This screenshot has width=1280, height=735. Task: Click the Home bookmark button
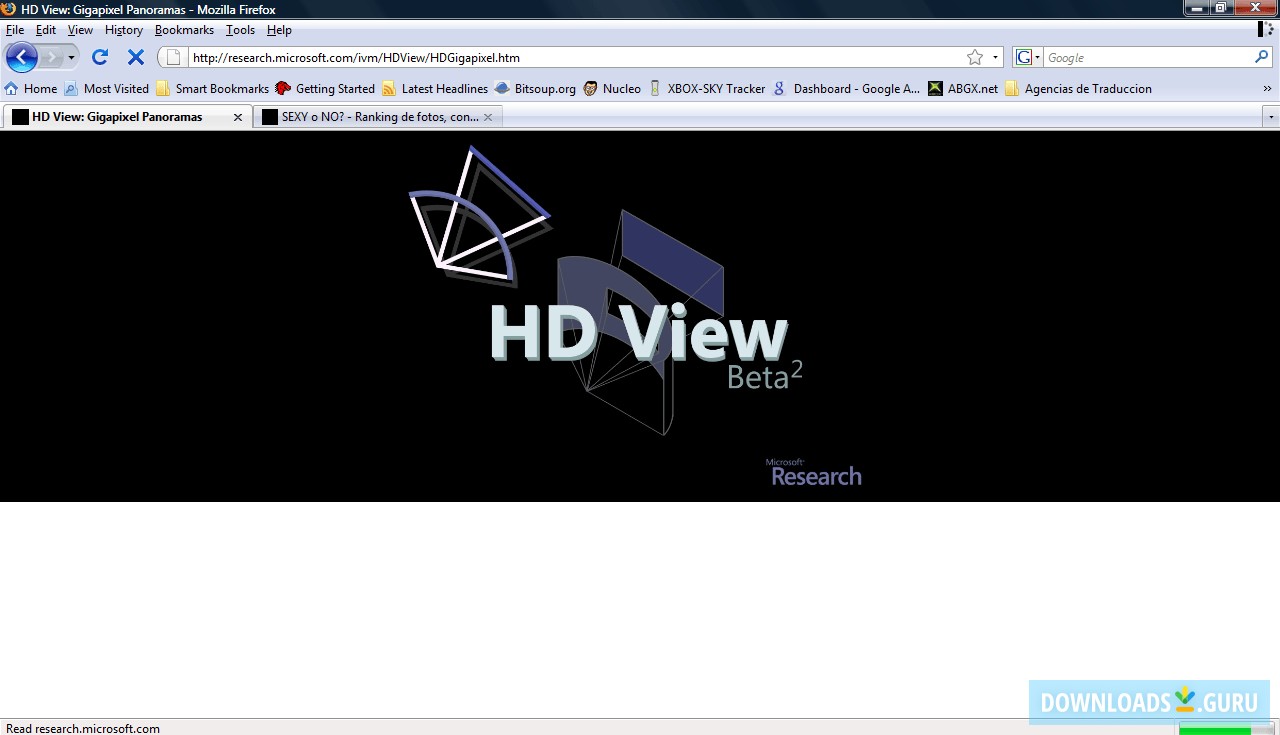[x=31, y=88]
